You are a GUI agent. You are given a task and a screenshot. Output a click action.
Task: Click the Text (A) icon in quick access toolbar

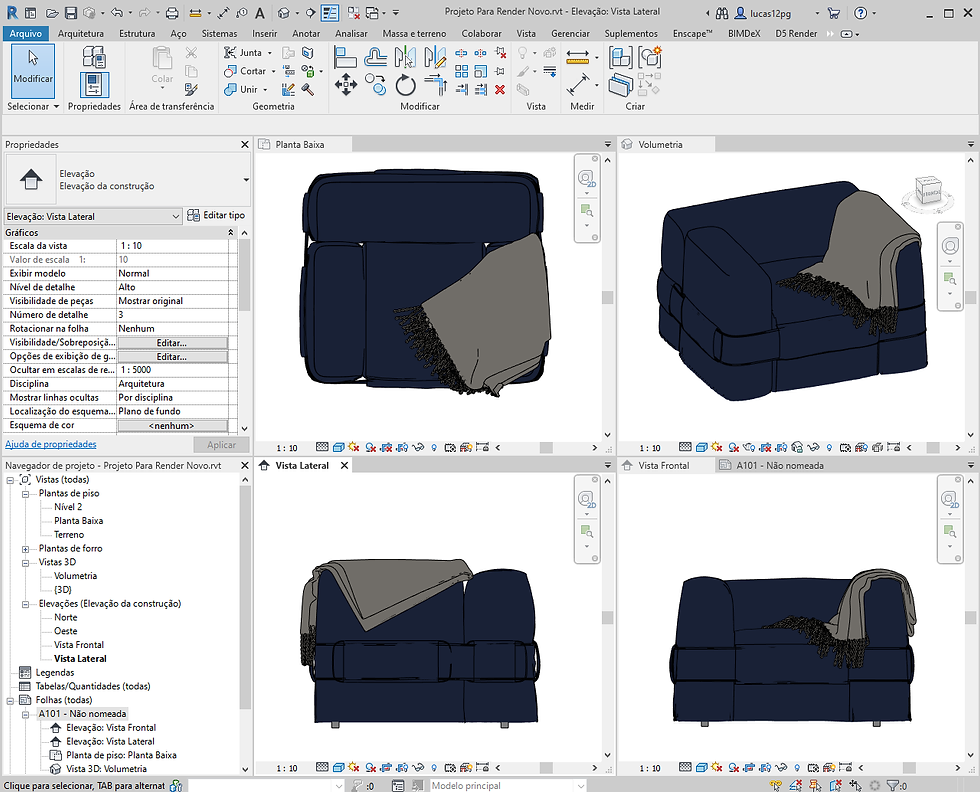260,13
